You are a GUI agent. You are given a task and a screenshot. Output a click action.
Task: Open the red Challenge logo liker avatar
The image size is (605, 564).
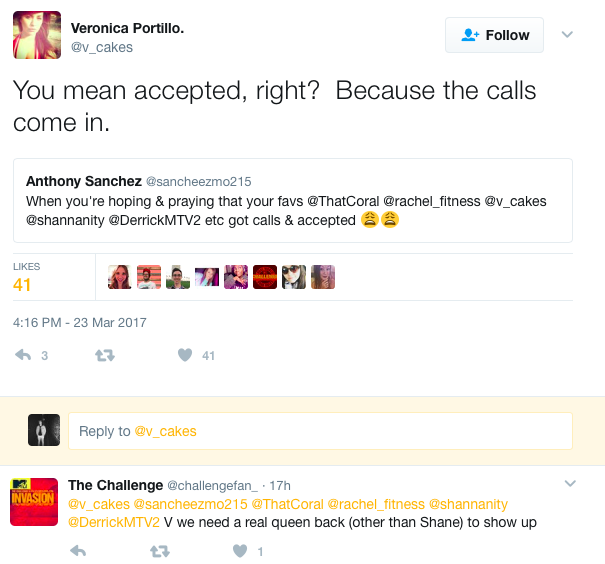click(x=265, y=277)
